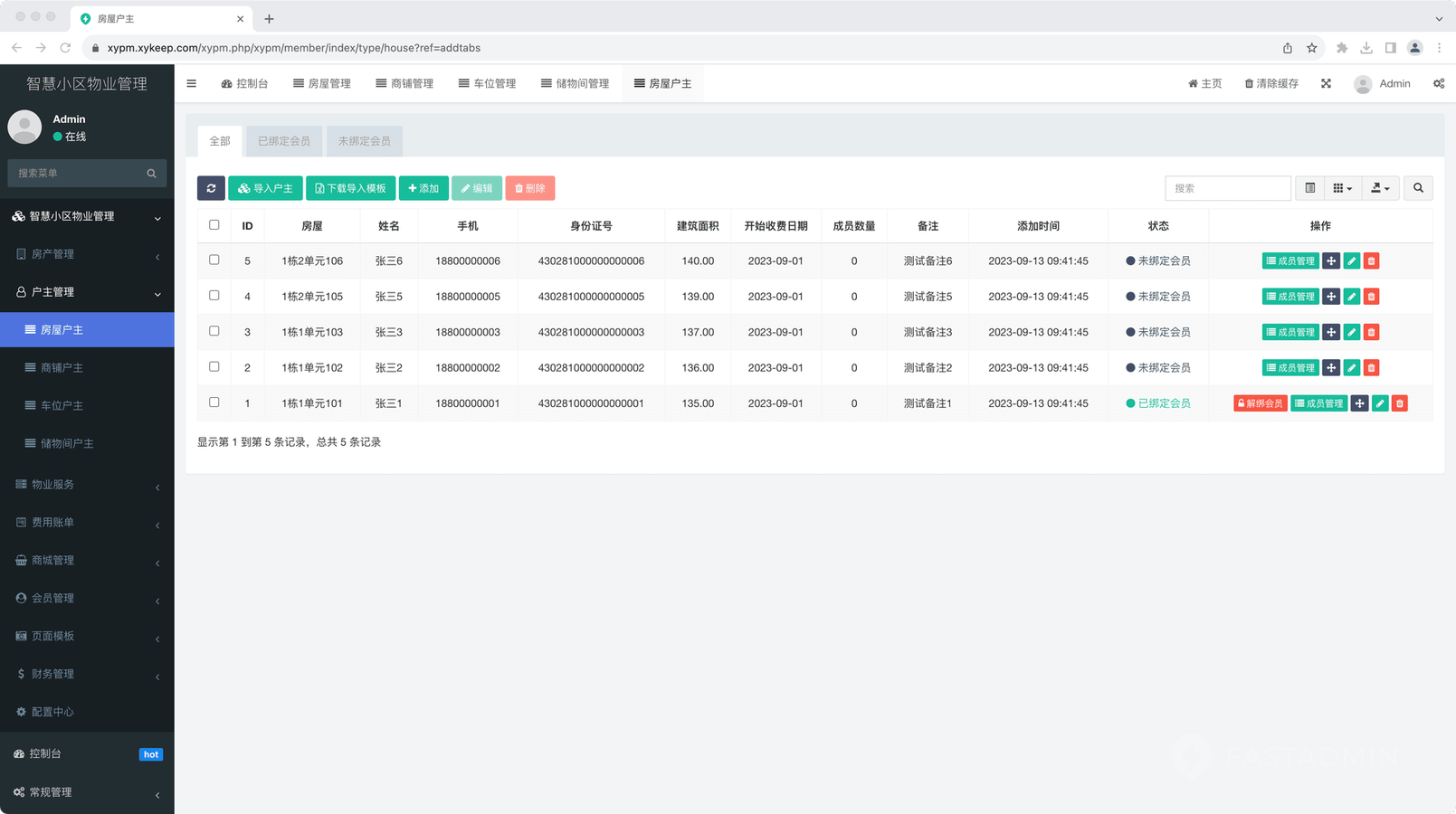The image size is (1456, 814).
Task: Switch to the 已绑定会员 tab
Action: pyautogui.click(x=284, y=141)
